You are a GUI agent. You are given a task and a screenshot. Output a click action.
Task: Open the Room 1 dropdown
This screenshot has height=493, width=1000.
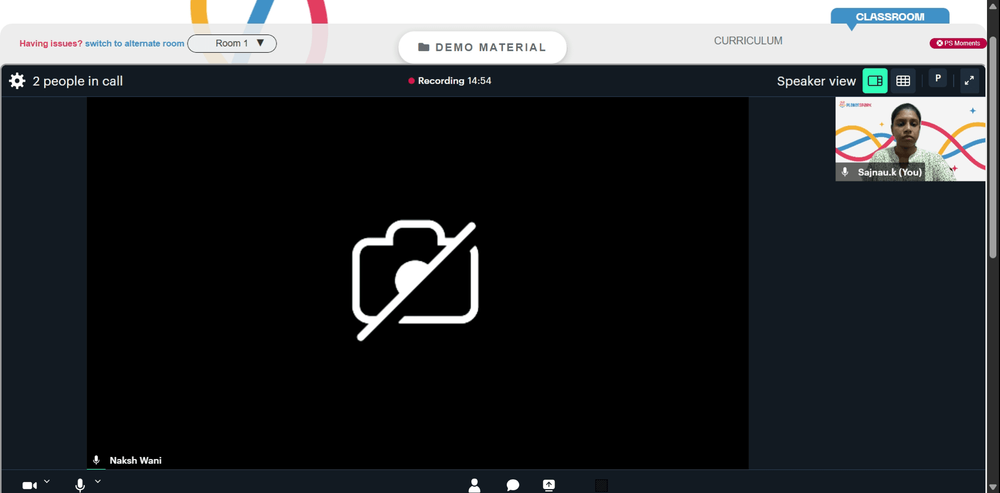coord(232,43)
